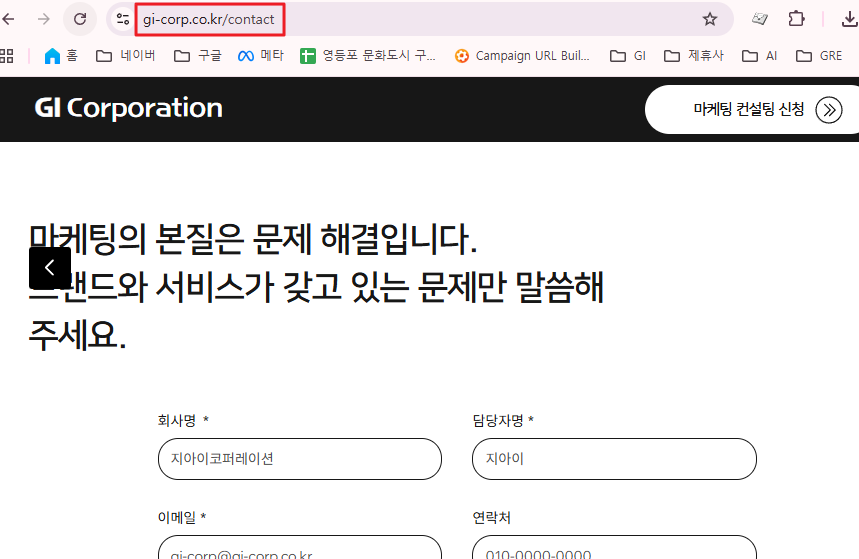This screenshot has height=559, width=859.
Task: Click the black left-arrow back button
Action: [50, 268]
